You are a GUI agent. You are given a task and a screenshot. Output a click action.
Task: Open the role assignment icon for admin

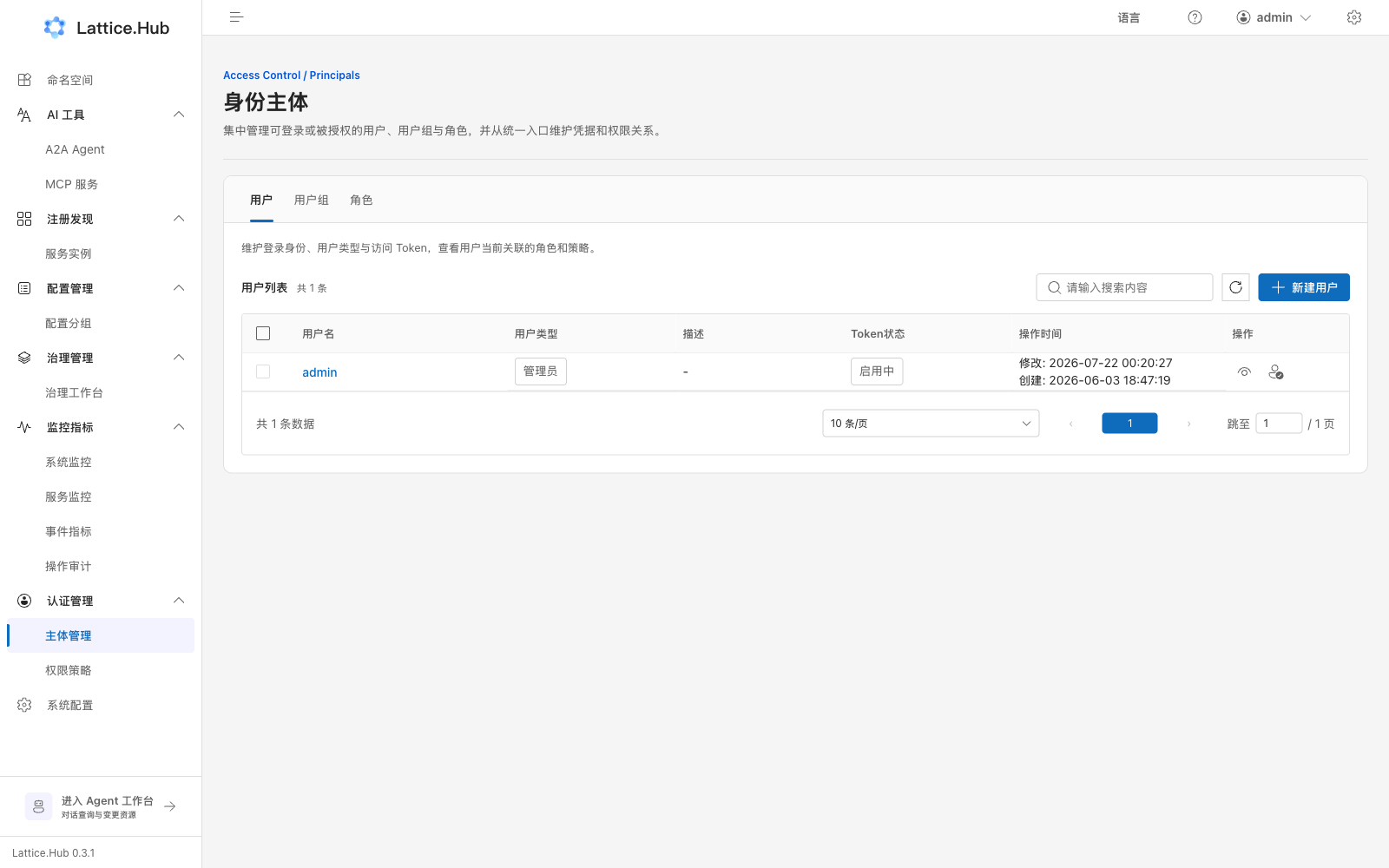click(x=1275, y=372)
